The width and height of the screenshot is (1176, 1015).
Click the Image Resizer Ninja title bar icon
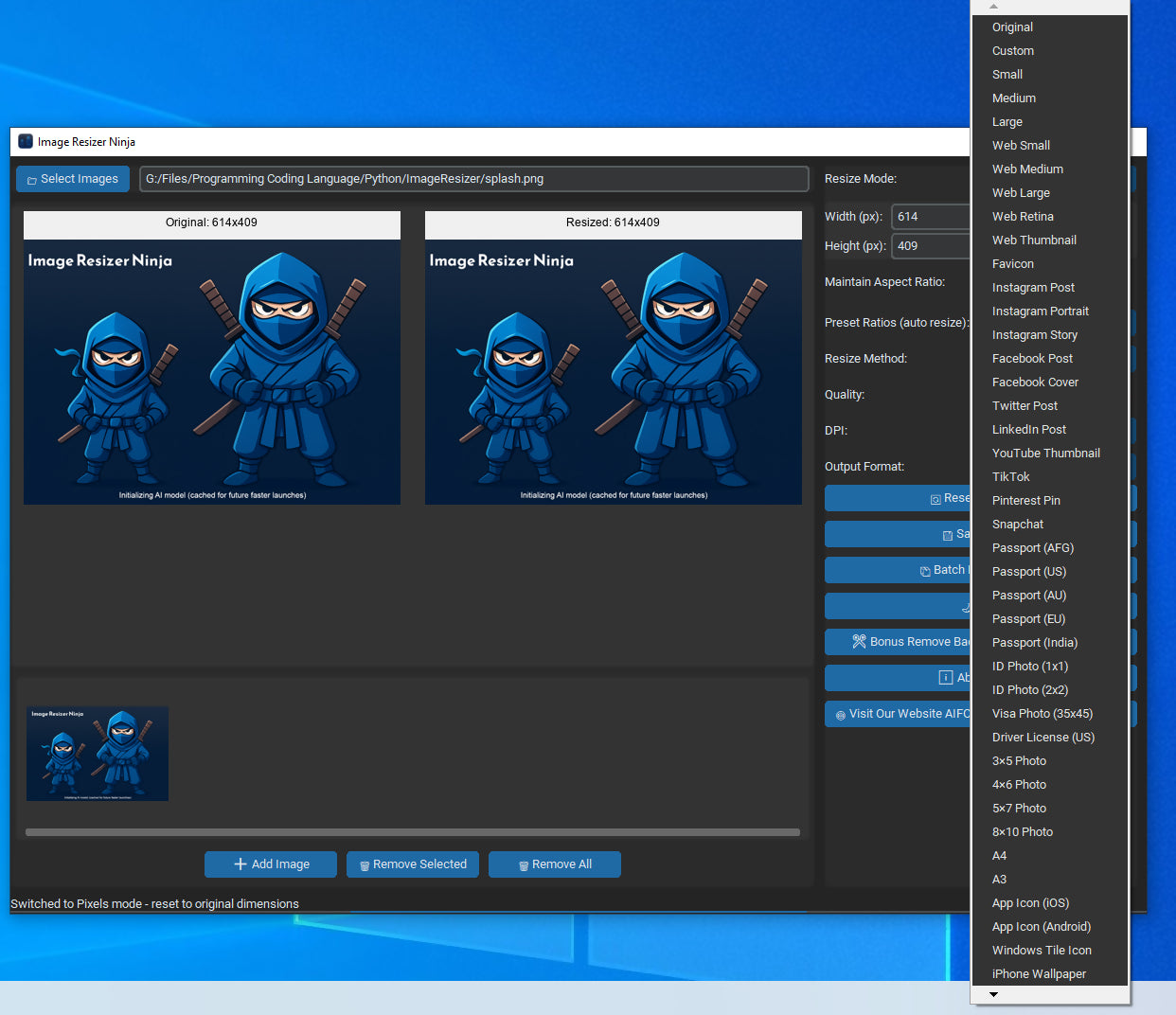pyautogui.click(x=26, y=141)
